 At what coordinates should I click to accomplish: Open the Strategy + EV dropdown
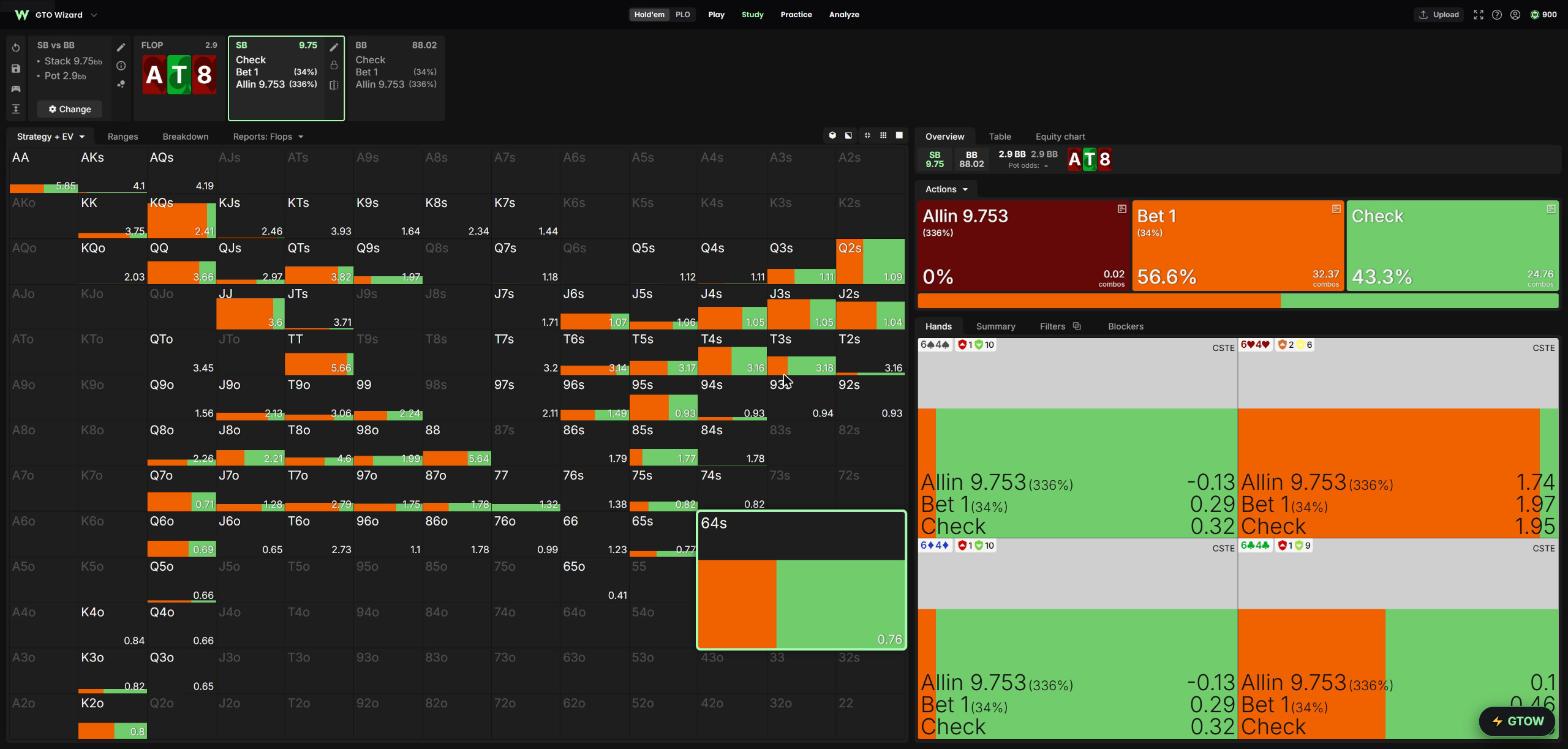tap(50, 136)
